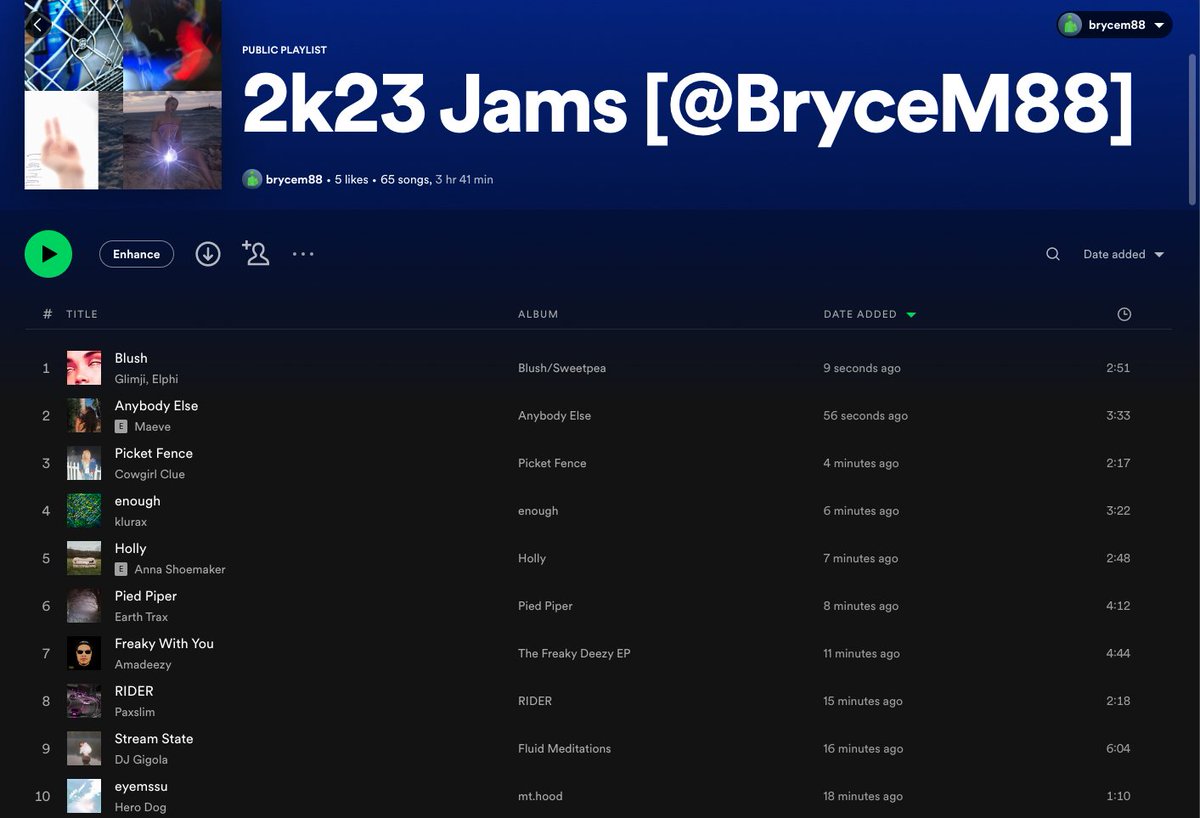
Task: Open The Freaky Deezy EP album link
Action: (574, 653)
